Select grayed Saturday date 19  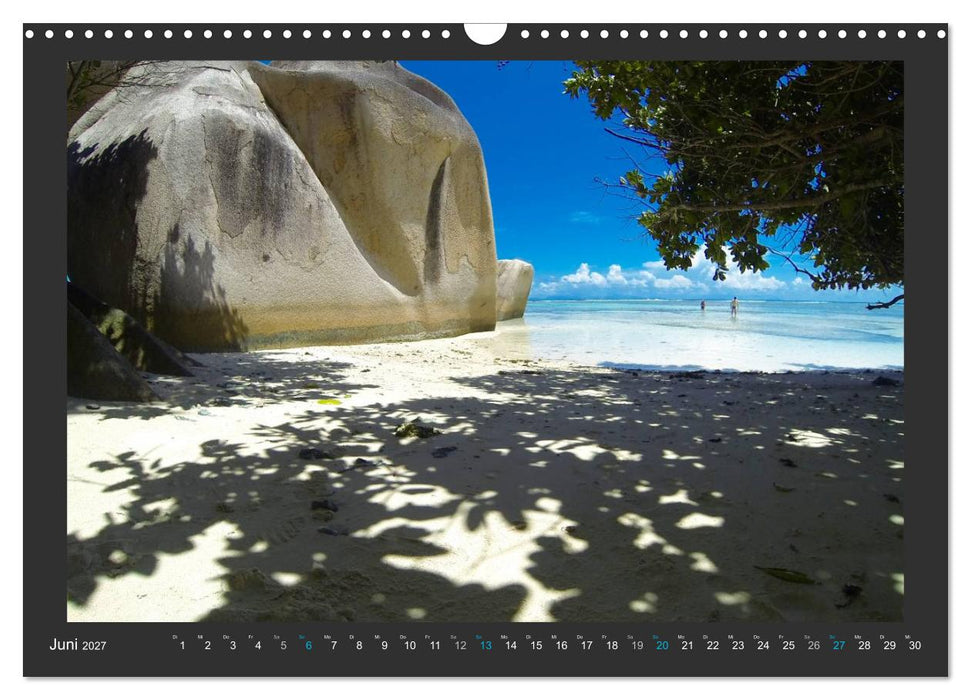coord(637,645)
